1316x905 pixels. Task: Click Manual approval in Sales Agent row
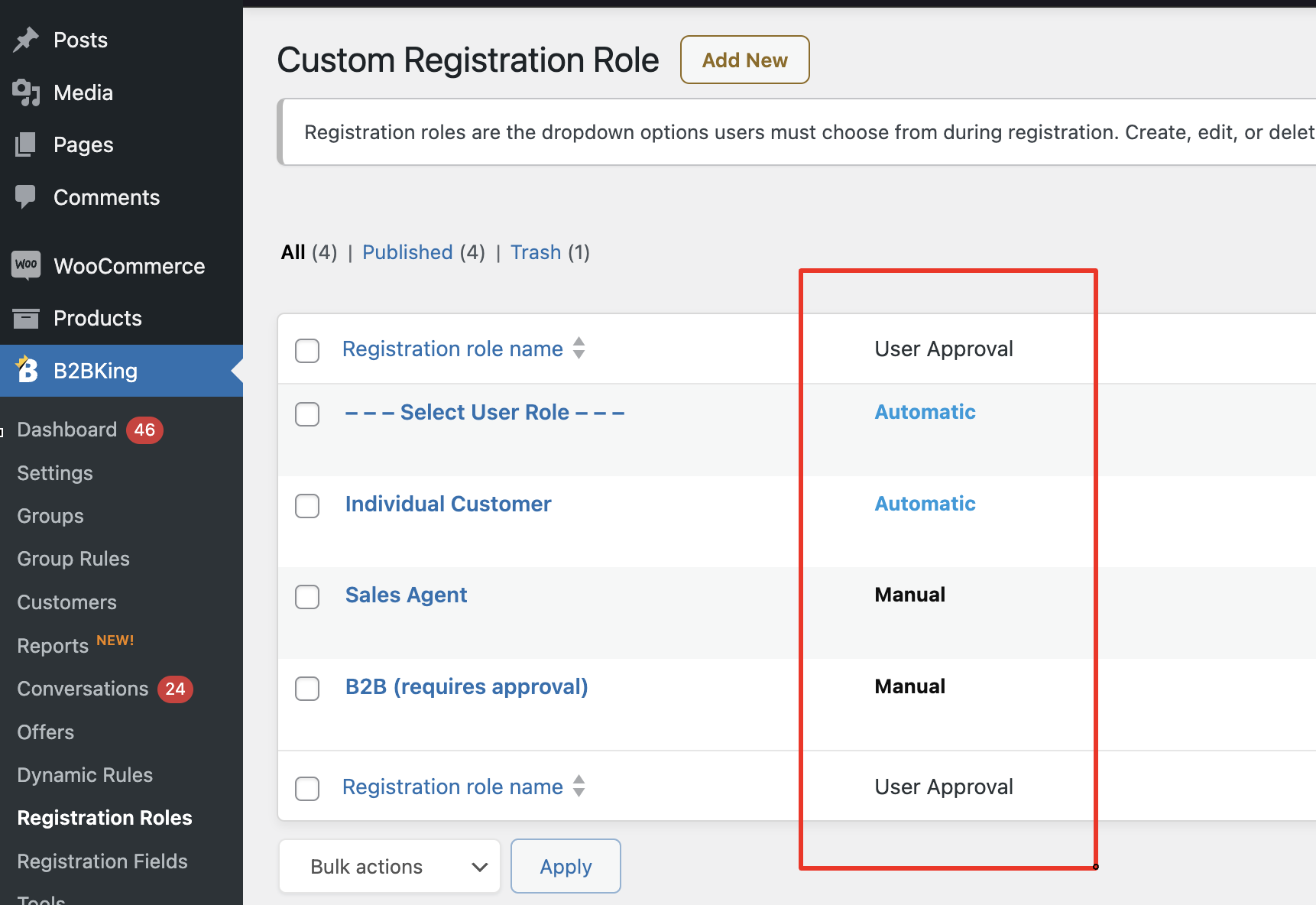[909, 595]
